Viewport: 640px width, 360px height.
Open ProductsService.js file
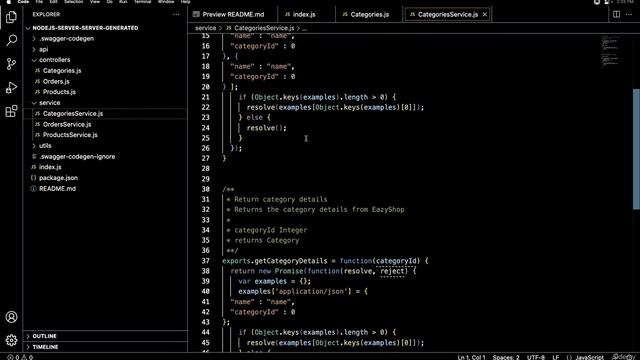[x=70, y=135]
